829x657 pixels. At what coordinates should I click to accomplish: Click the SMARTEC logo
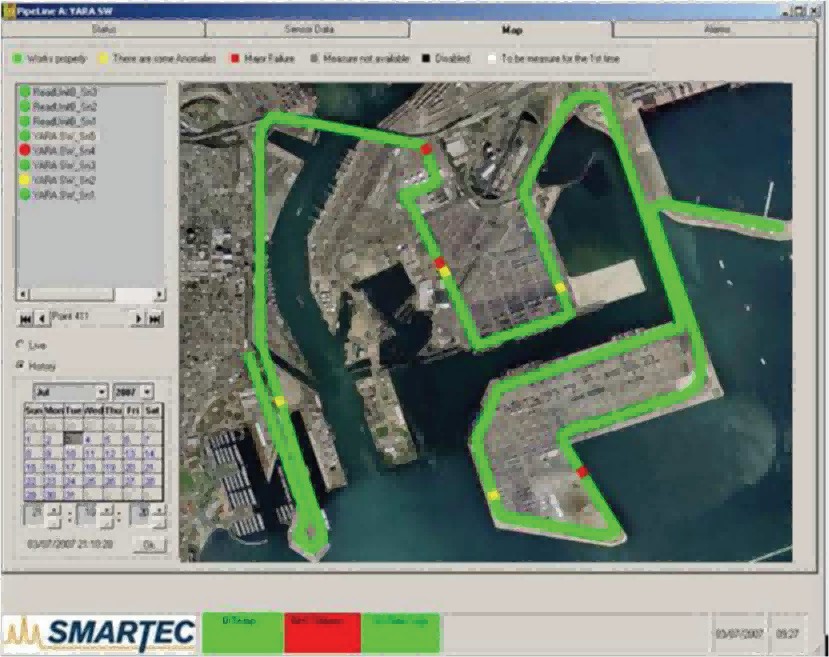point(100,633)
